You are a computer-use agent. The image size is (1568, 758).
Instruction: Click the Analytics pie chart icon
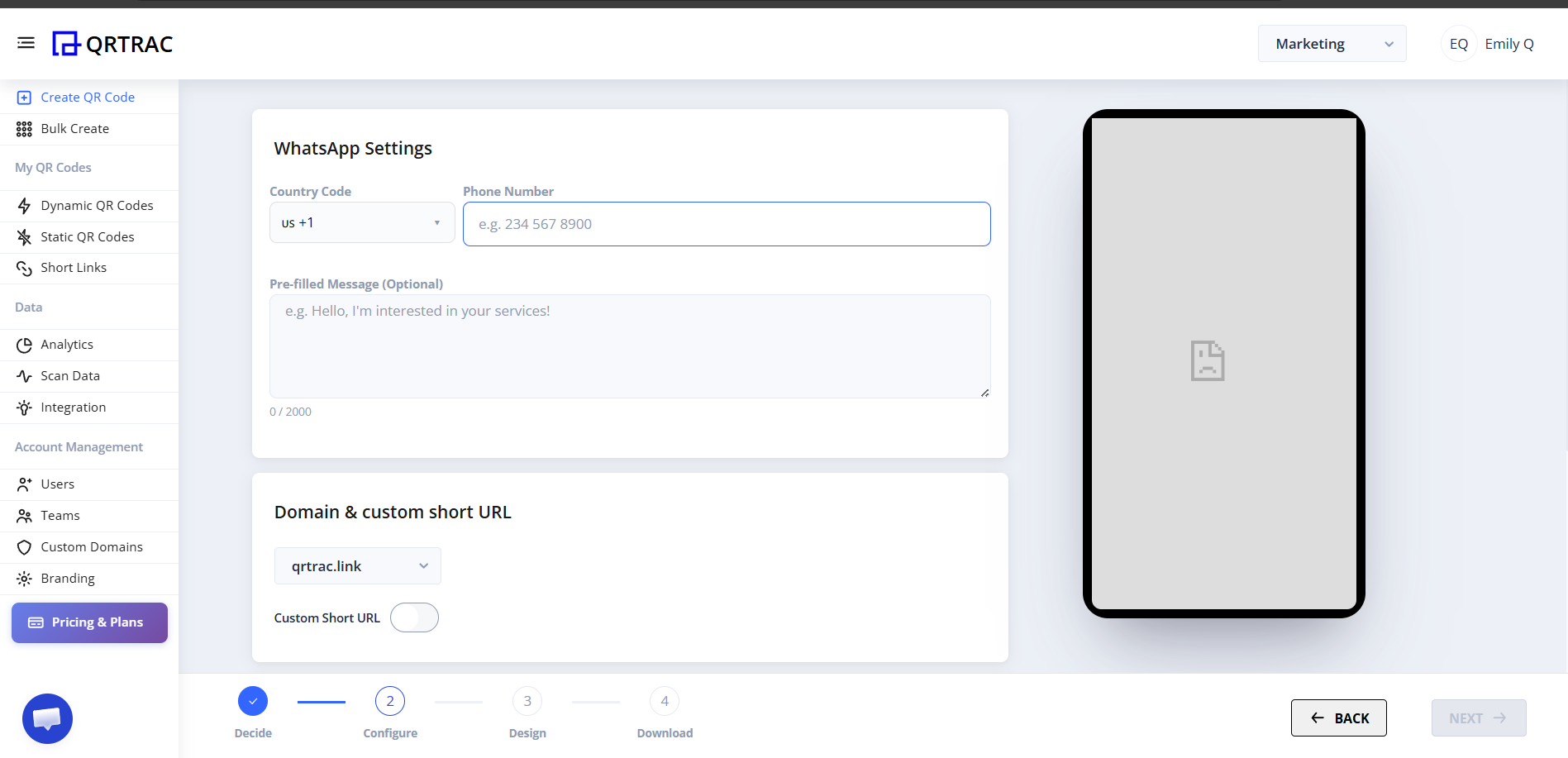click(x=24, y=345)
